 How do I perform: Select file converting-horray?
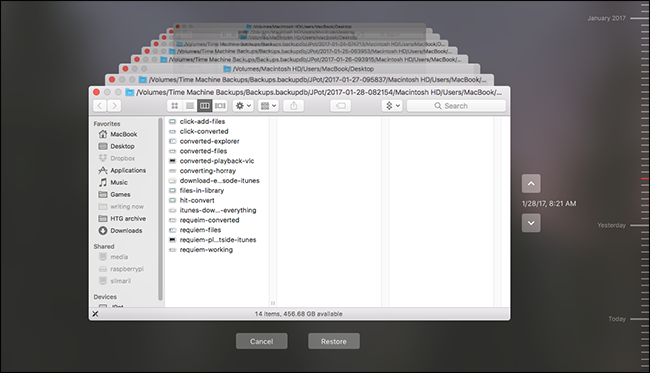(x=208, y=171)
